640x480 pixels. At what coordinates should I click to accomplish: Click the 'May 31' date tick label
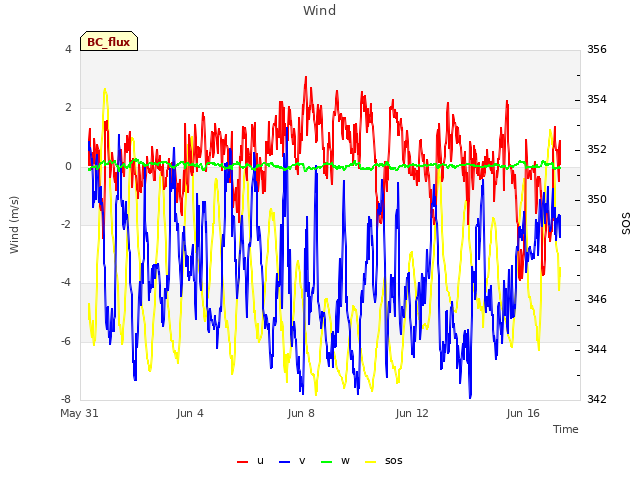point(79,413)
